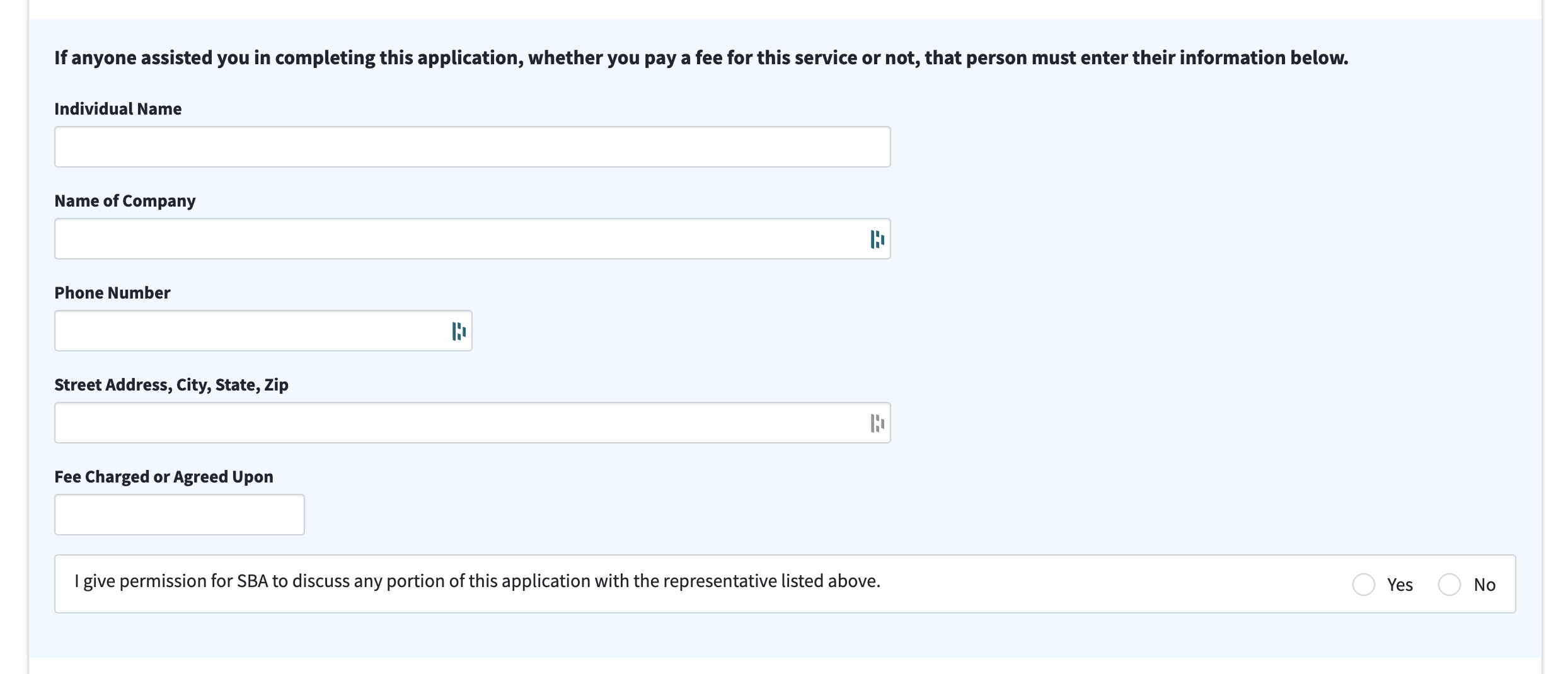Screen dimensions: 1568x674
Task: Click the "Phone Number" label text
Action: click(x=112, y=293)
